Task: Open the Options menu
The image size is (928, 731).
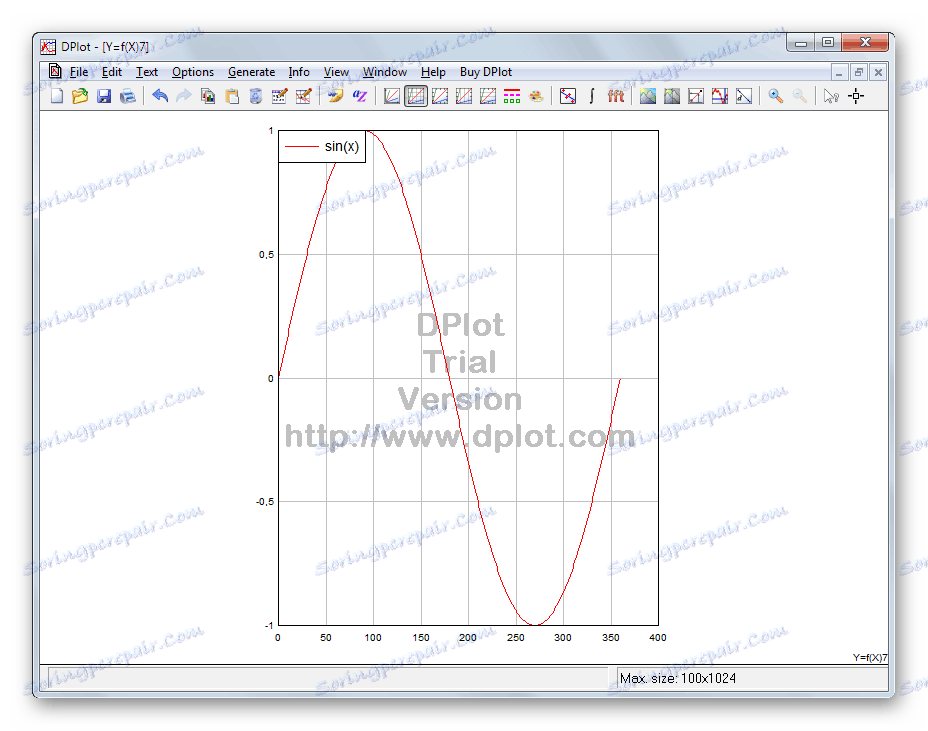Action: click(193, 72)
